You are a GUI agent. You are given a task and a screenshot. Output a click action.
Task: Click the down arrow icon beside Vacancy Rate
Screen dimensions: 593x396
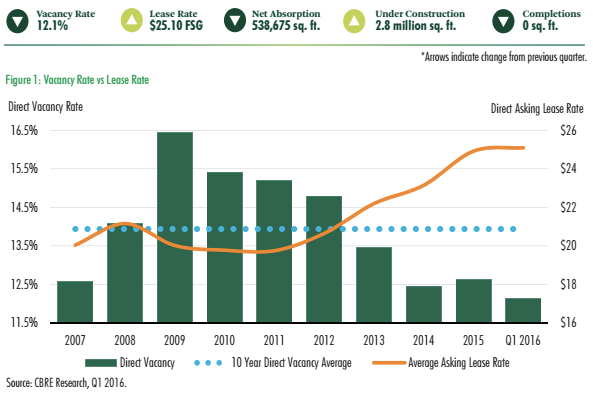click(x=17, y=20)
